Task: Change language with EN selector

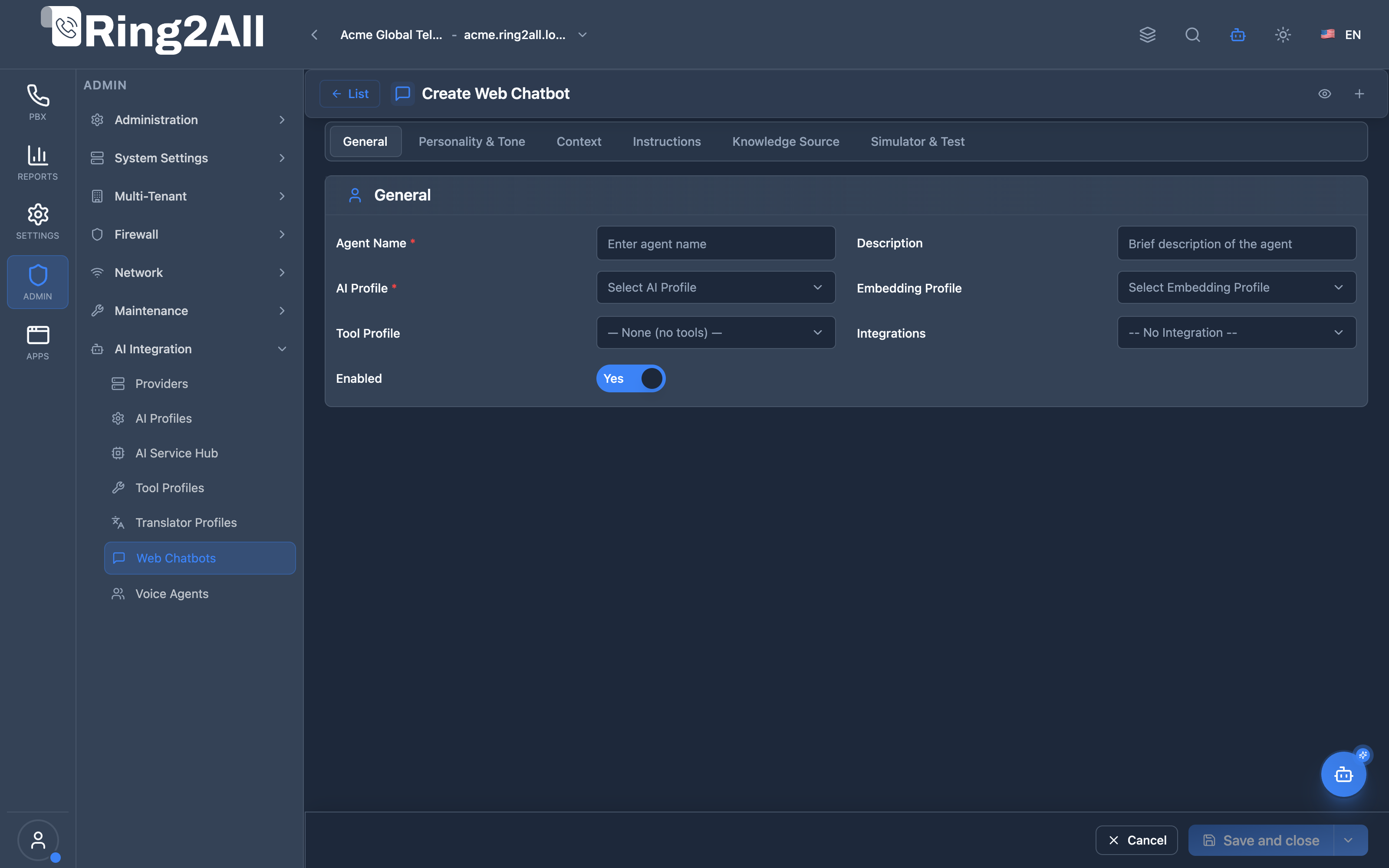Action: [1341, 34]
